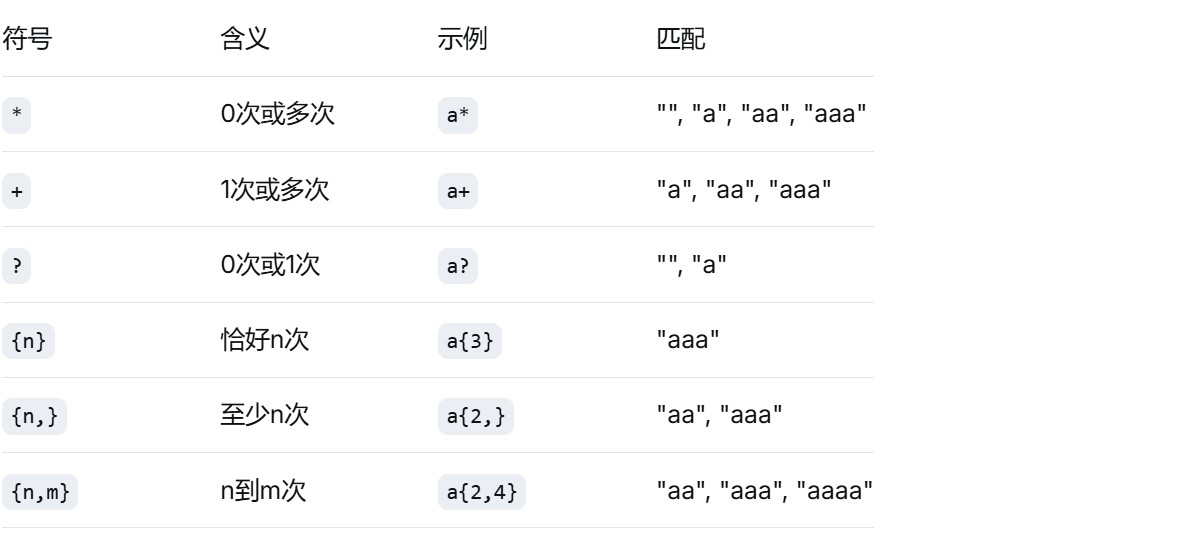1189x558 pixels.
Task: Click the question mark ? code chip
Action: (15, 265)
